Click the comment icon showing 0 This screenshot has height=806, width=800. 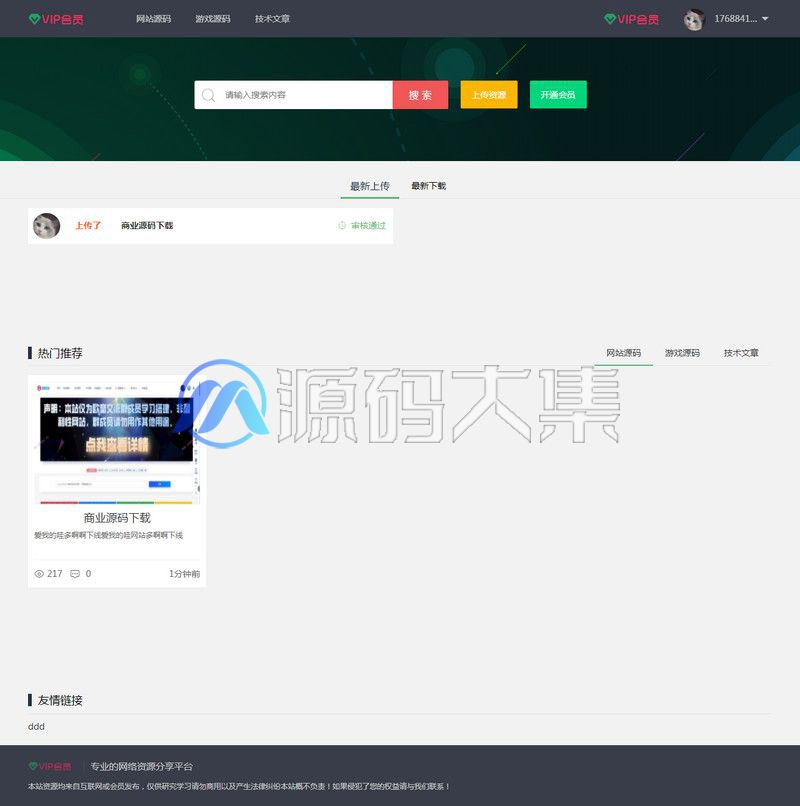[75, 574]
